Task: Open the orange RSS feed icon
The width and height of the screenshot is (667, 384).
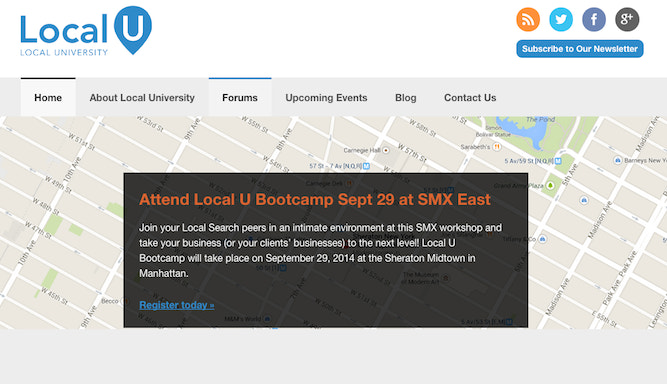Action: tap(528, 20)
